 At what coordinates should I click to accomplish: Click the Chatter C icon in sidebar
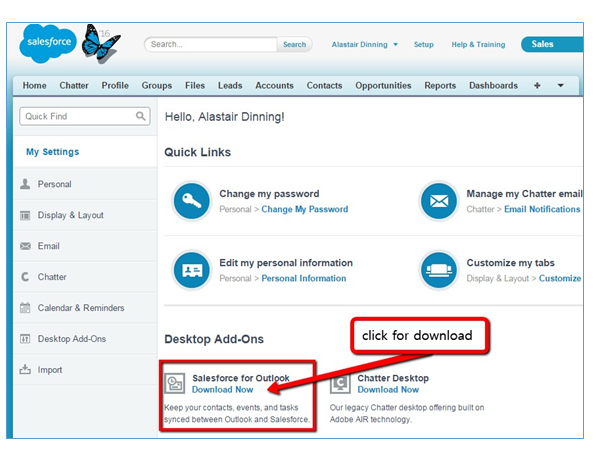tap(25, 277)
